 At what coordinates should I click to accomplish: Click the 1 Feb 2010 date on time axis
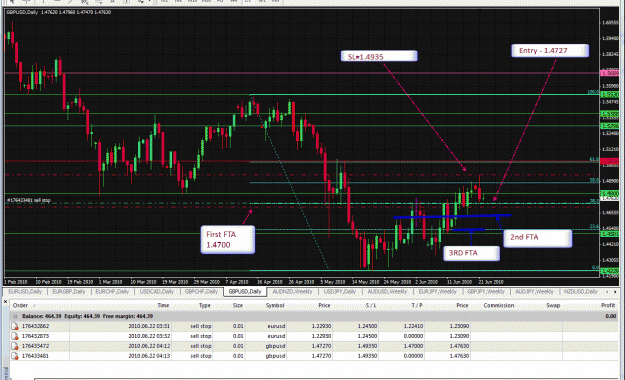[x=16, y=282]
